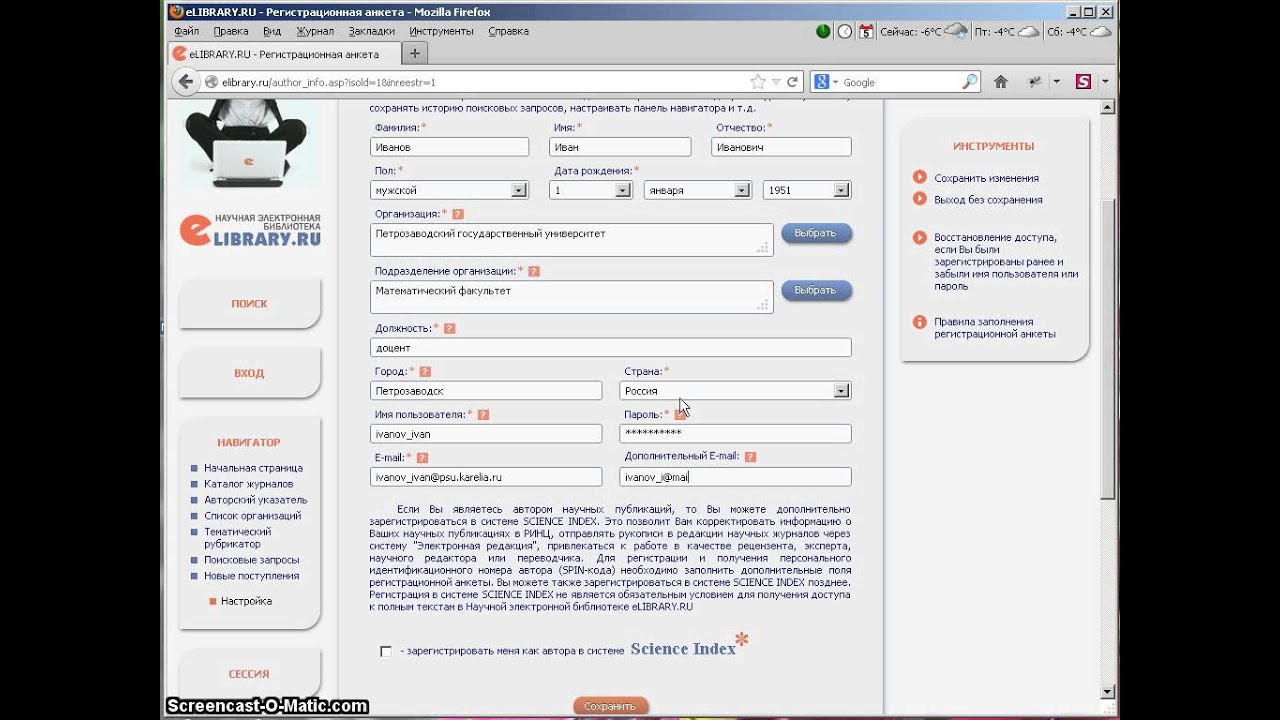Click Выход без сохранения link
Viewport: 1280px width, 720px height.
[988, 200]
